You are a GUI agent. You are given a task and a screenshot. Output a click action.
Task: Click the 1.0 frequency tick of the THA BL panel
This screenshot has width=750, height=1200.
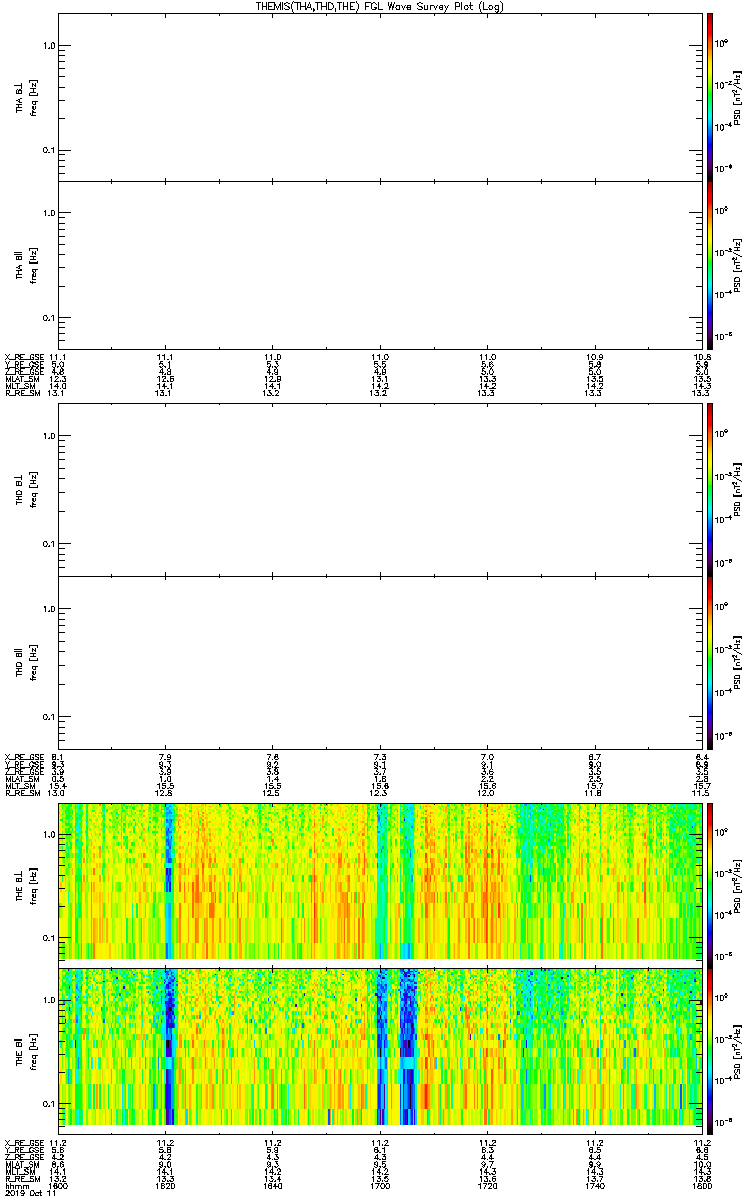[x=49, y=46]
